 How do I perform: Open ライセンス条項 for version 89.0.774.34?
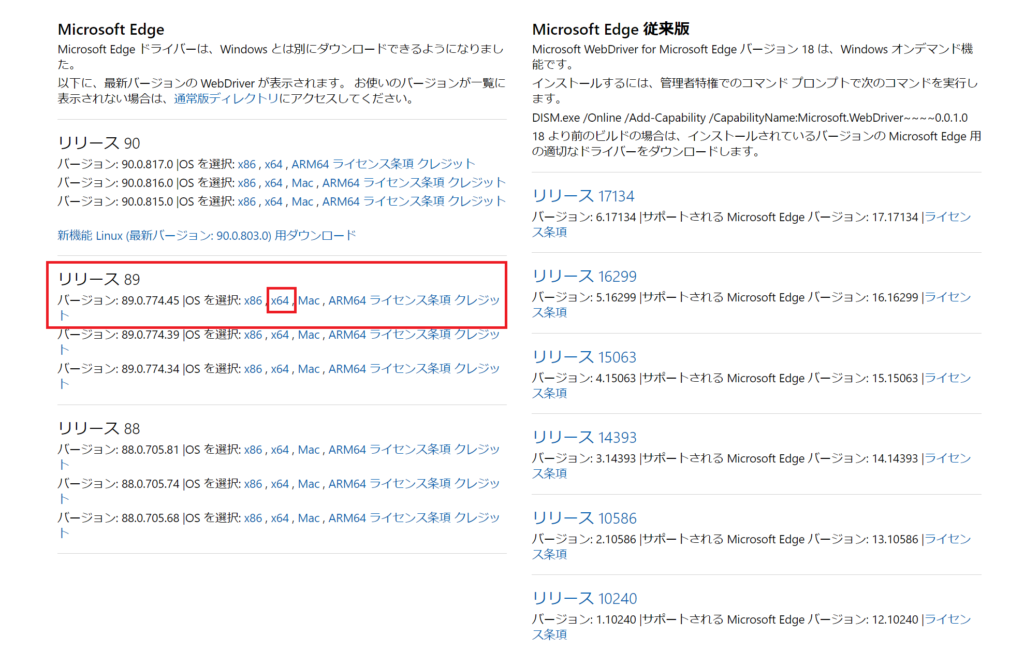410,369
